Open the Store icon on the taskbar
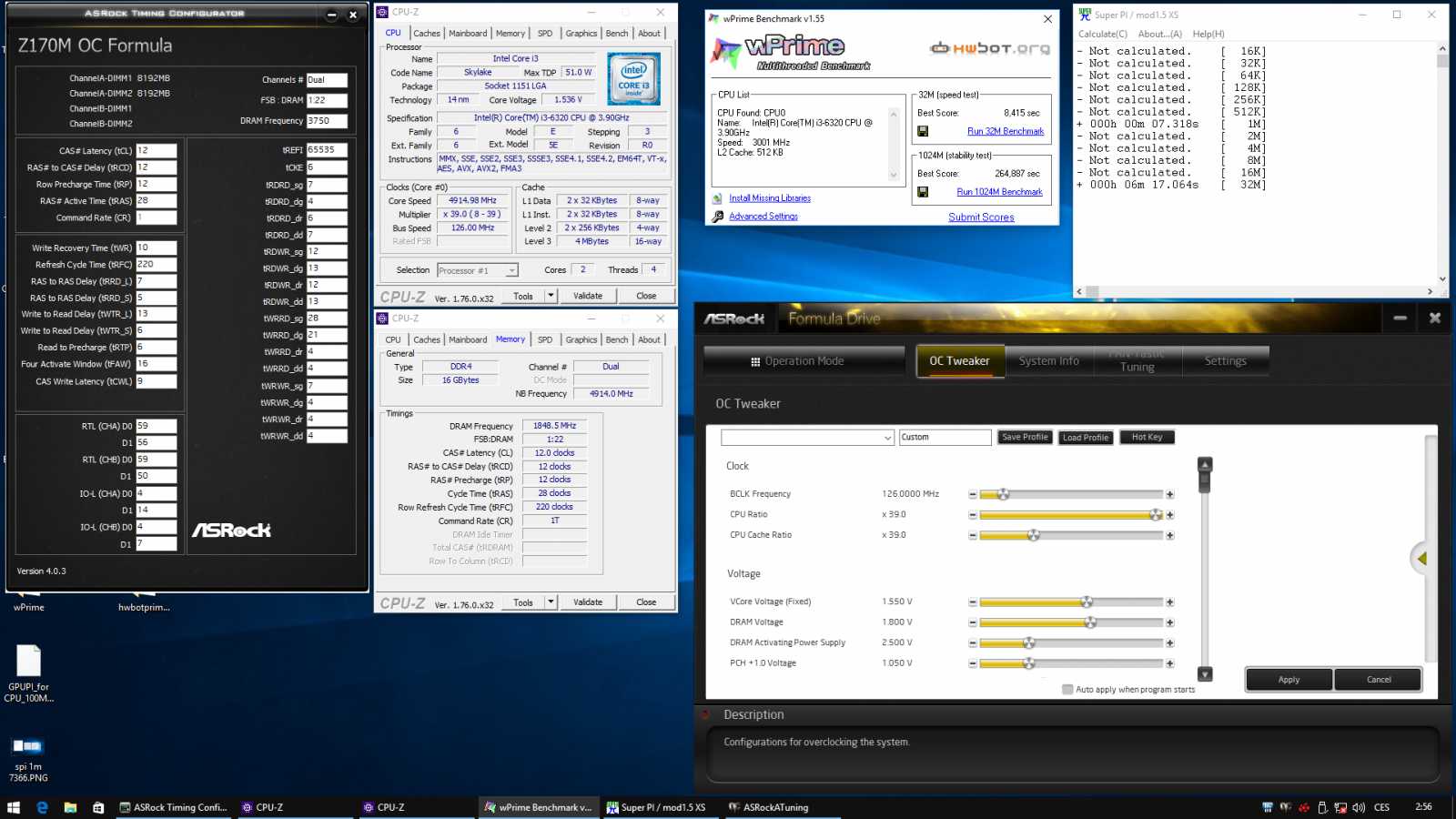This screenshot has height=819, width=1456. coord(98,807)
